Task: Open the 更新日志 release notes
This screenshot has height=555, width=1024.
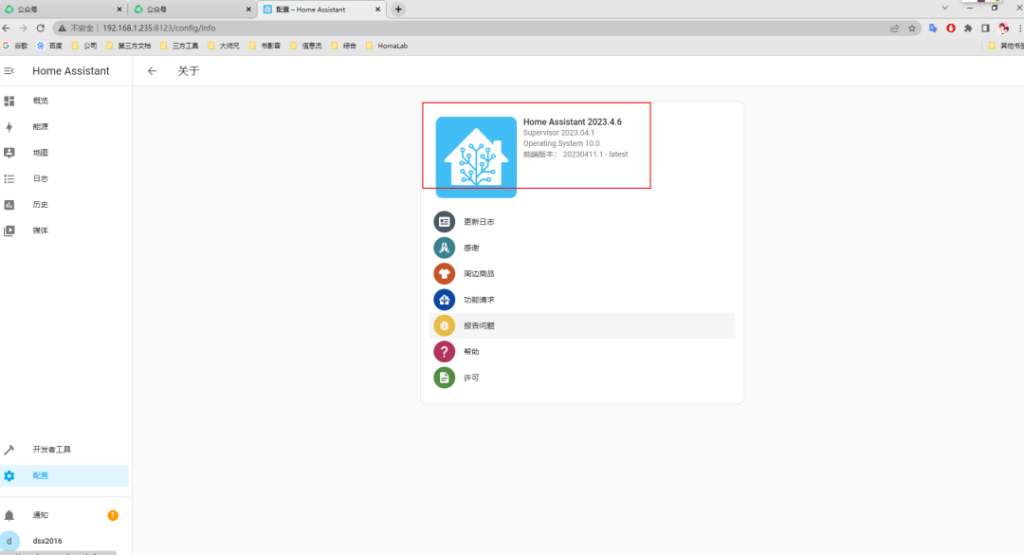Action: click(582, 221)
